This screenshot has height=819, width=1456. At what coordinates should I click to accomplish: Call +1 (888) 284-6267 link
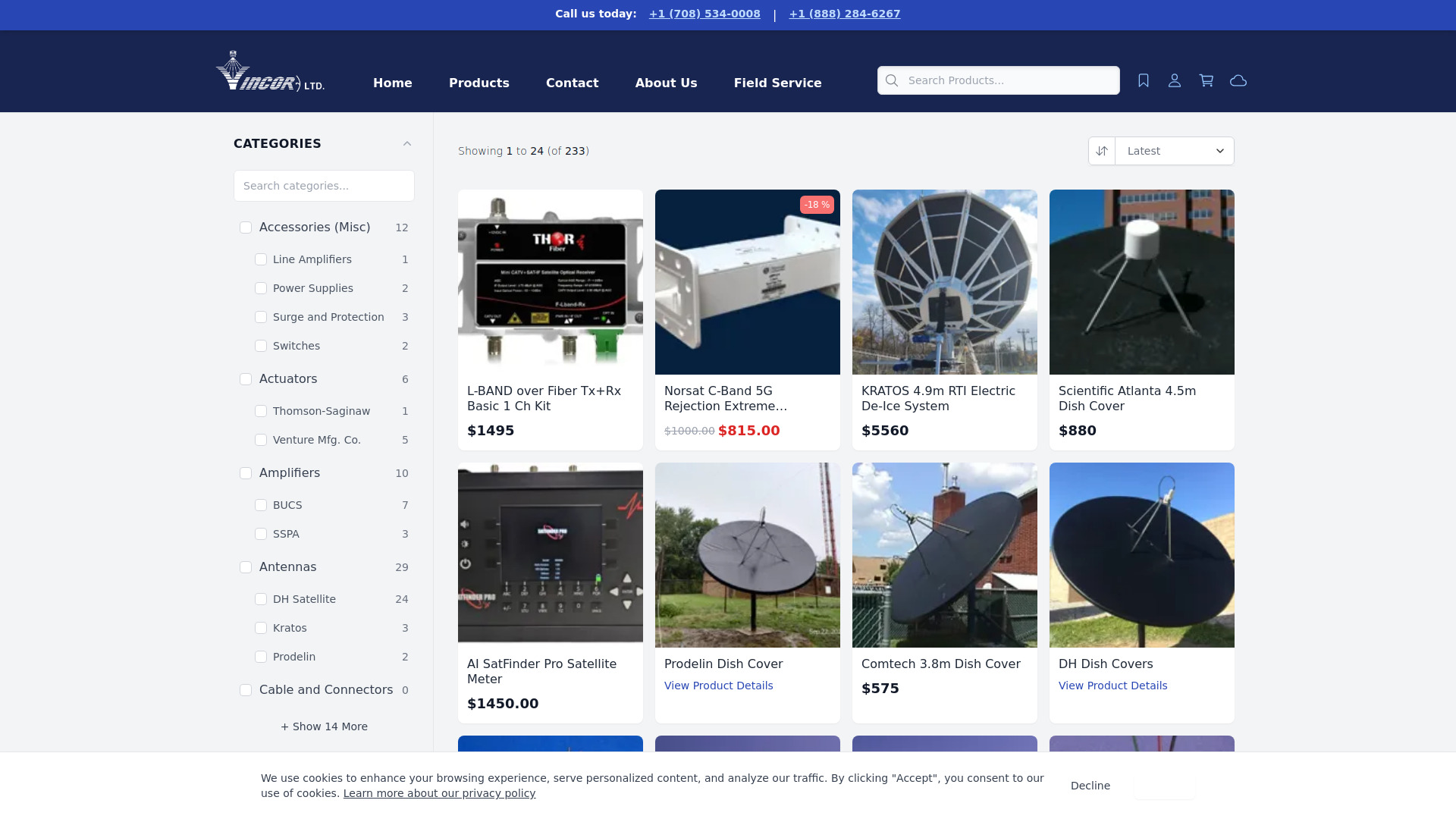845,14
